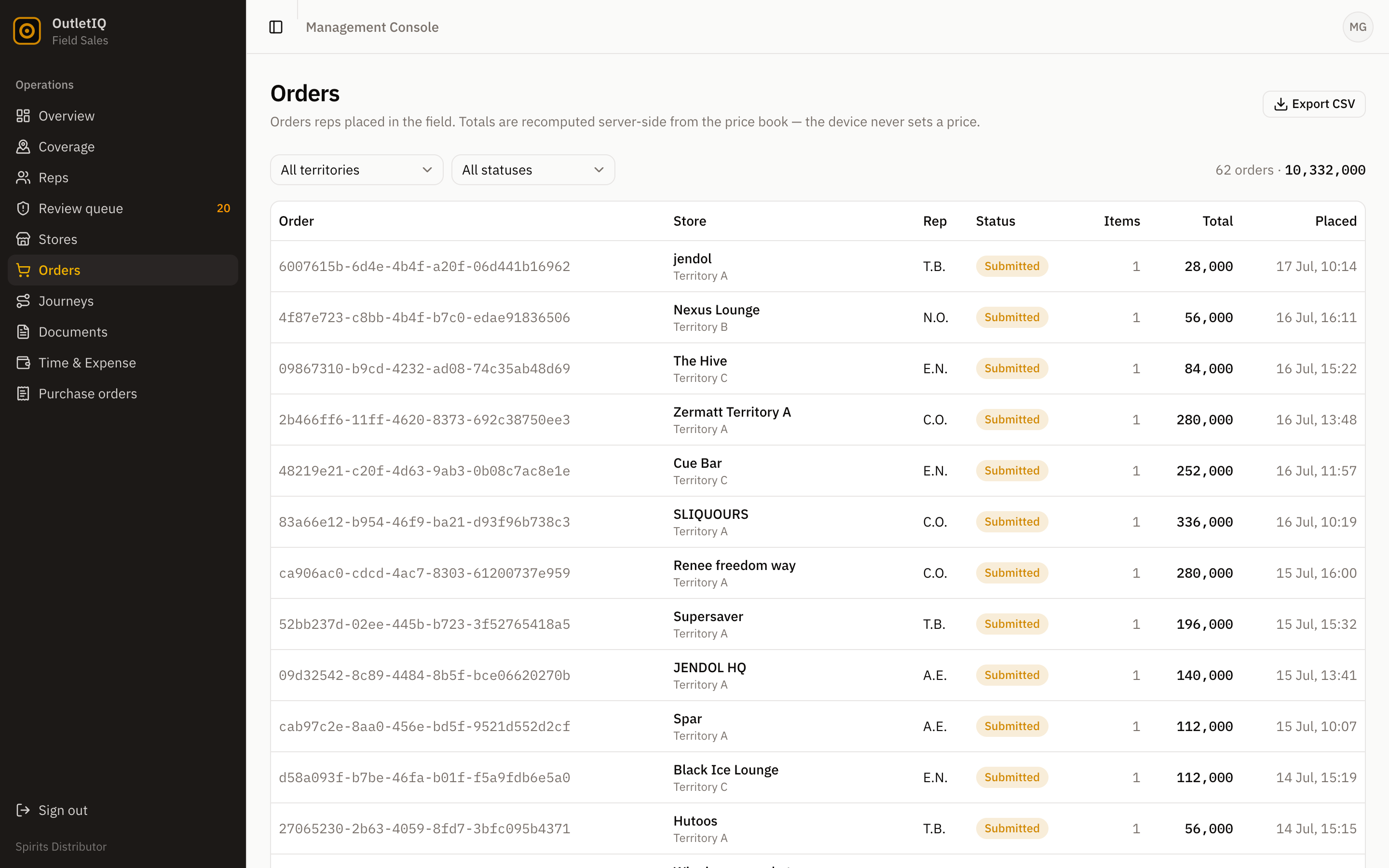Open order d58a093f-b7be-46fa-b01f-f5a9fdb6e5a0
The image size is (1389, 868).
[424, 777]
